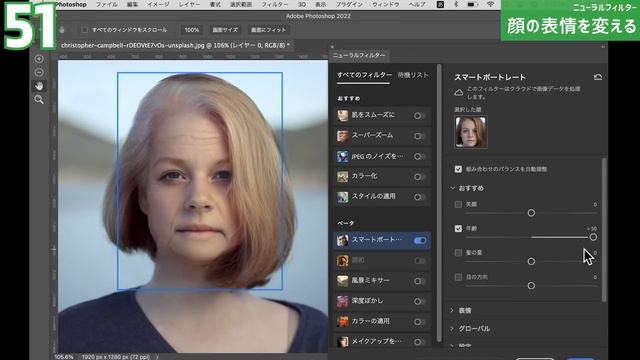Open the フィルター menu

pyautogui.click(x=275, y=4)
